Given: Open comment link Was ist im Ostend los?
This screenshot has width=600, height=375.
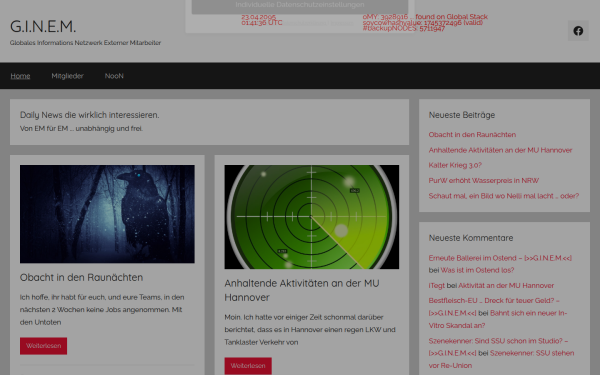Looking at the screenshot, I should pos(477,270).
